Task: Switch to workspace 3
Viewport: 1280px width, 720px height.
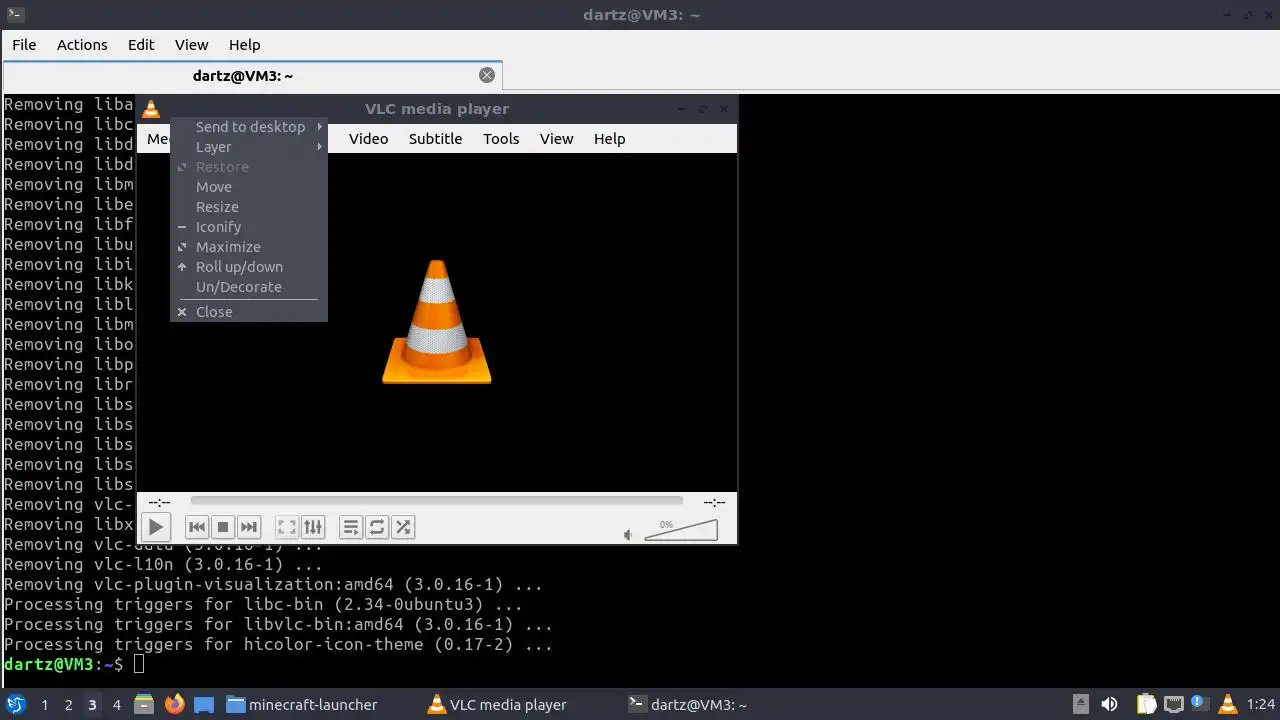Action: point(92,705)
